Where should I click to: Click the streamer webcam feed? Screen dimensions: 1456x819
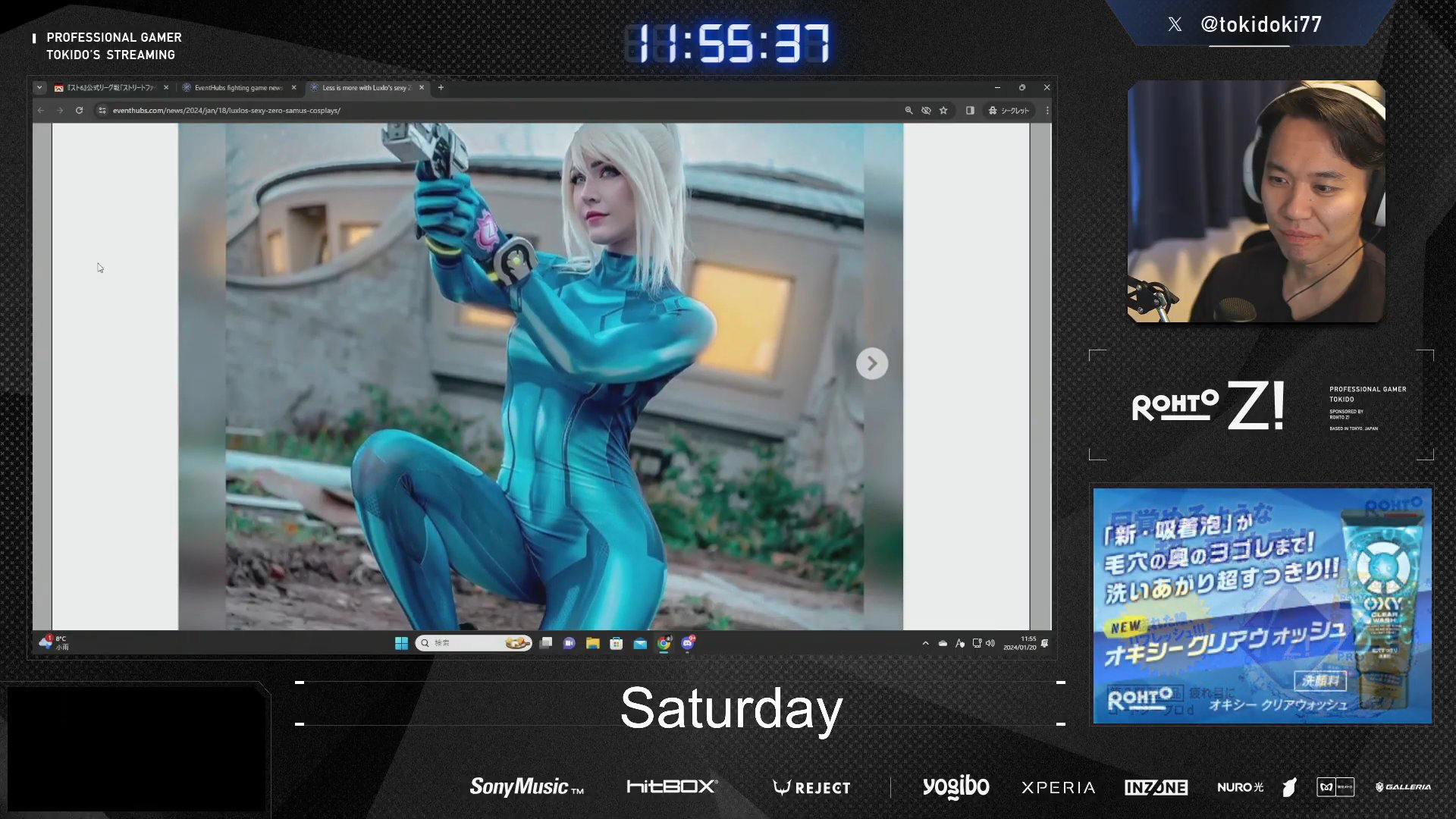[1256, 201]
